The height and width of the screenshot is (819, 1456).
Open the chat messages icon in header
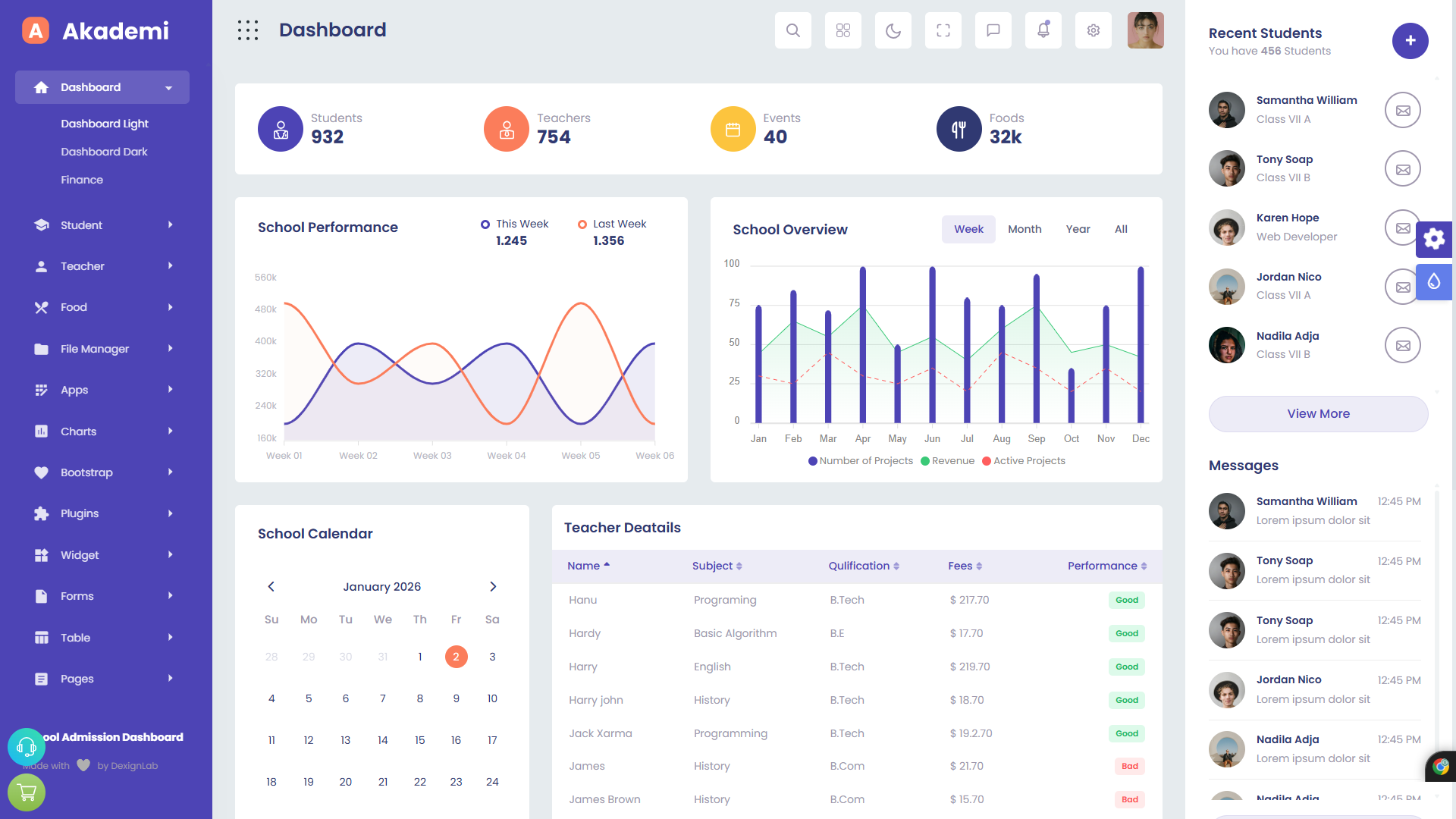point(993,30)
